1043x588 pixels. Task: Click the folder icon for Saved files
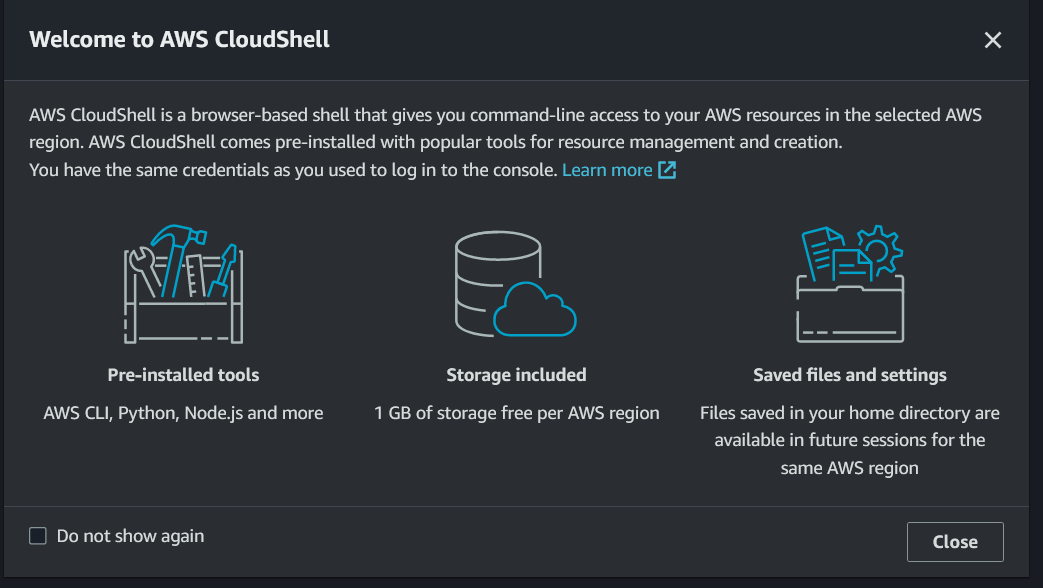point(850,284)
